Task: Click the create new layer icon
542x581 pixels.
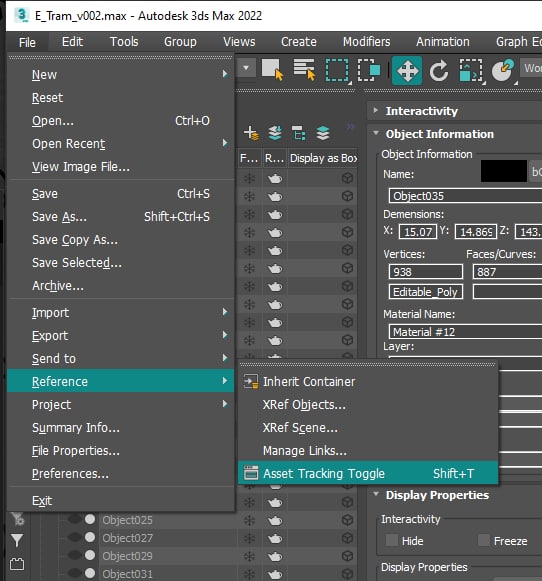Action: 251,133
